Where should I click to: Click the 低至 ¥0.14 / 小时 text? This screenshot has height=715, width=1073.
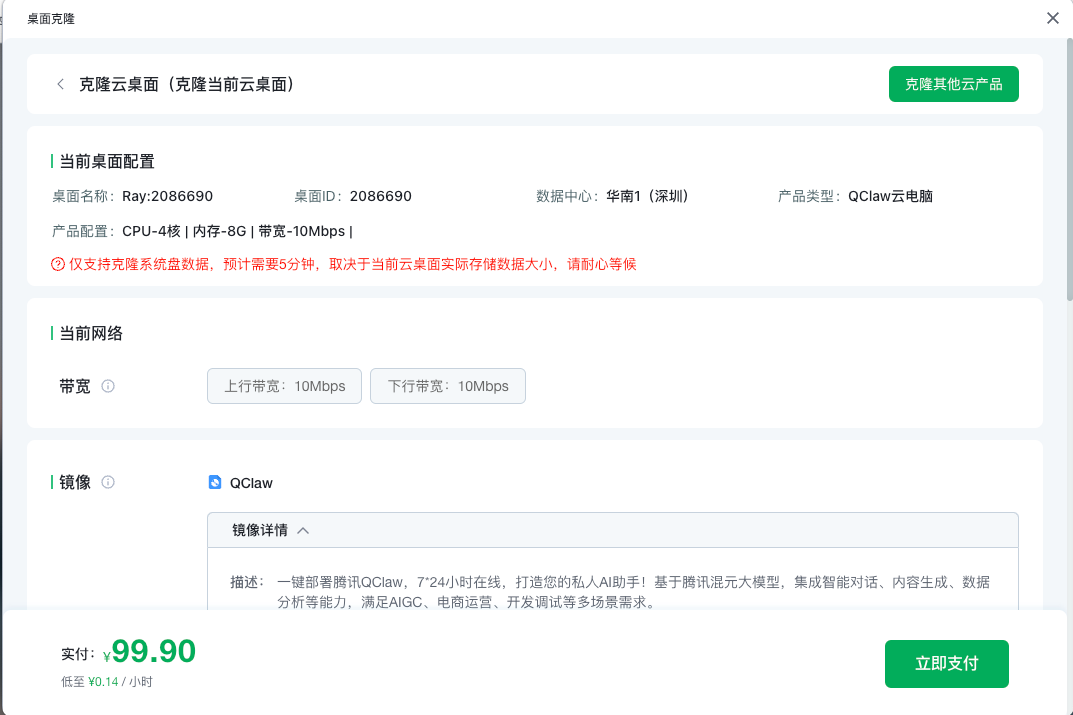click(106, 682)
